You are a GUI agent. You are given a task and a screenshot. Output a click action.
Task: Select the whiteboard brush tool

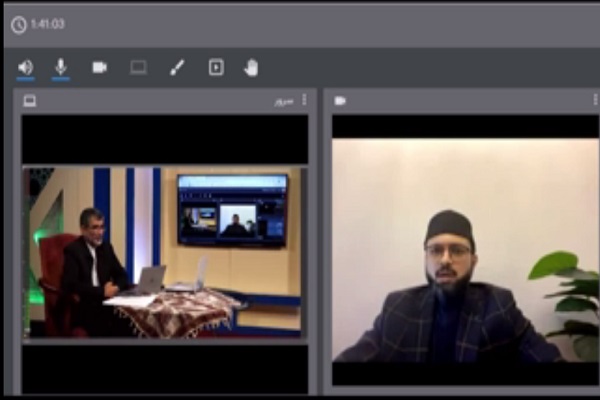click(x=177, y=67)
